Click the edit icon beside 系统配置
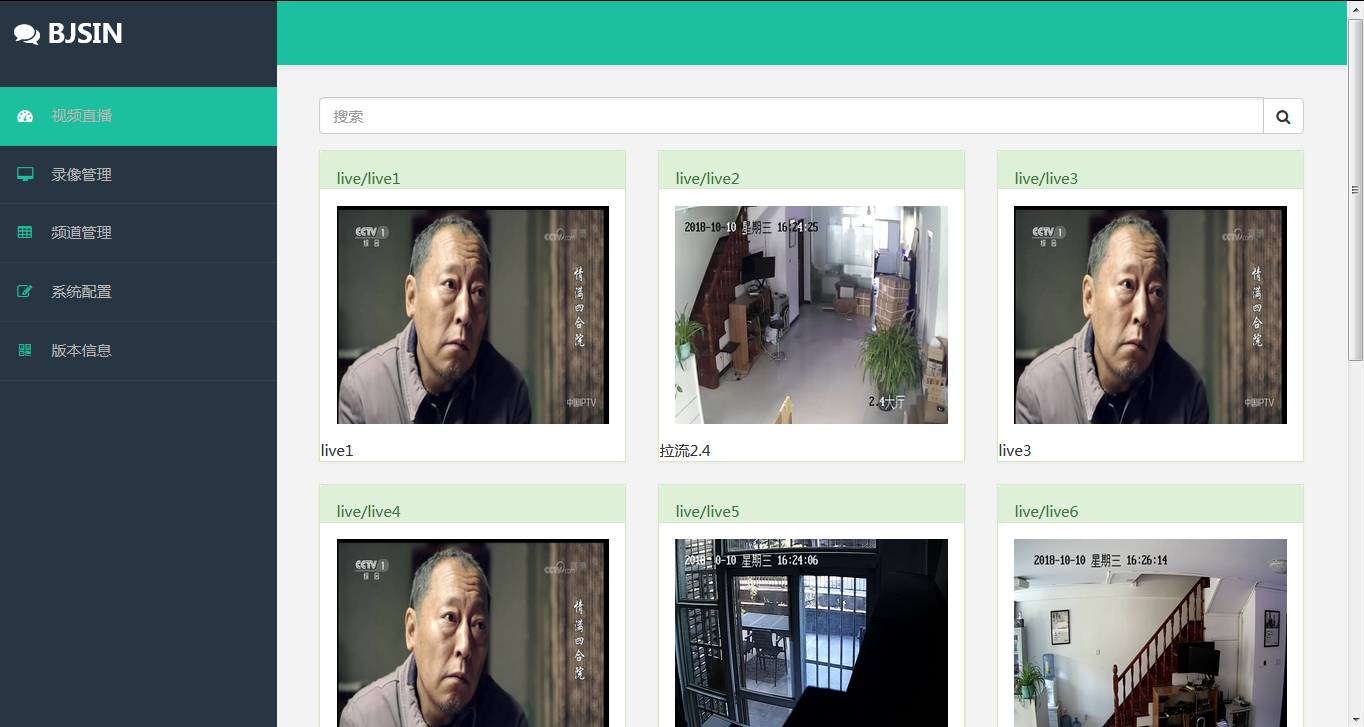This screenshot has width=1364, height=727. tap(25, 292)
